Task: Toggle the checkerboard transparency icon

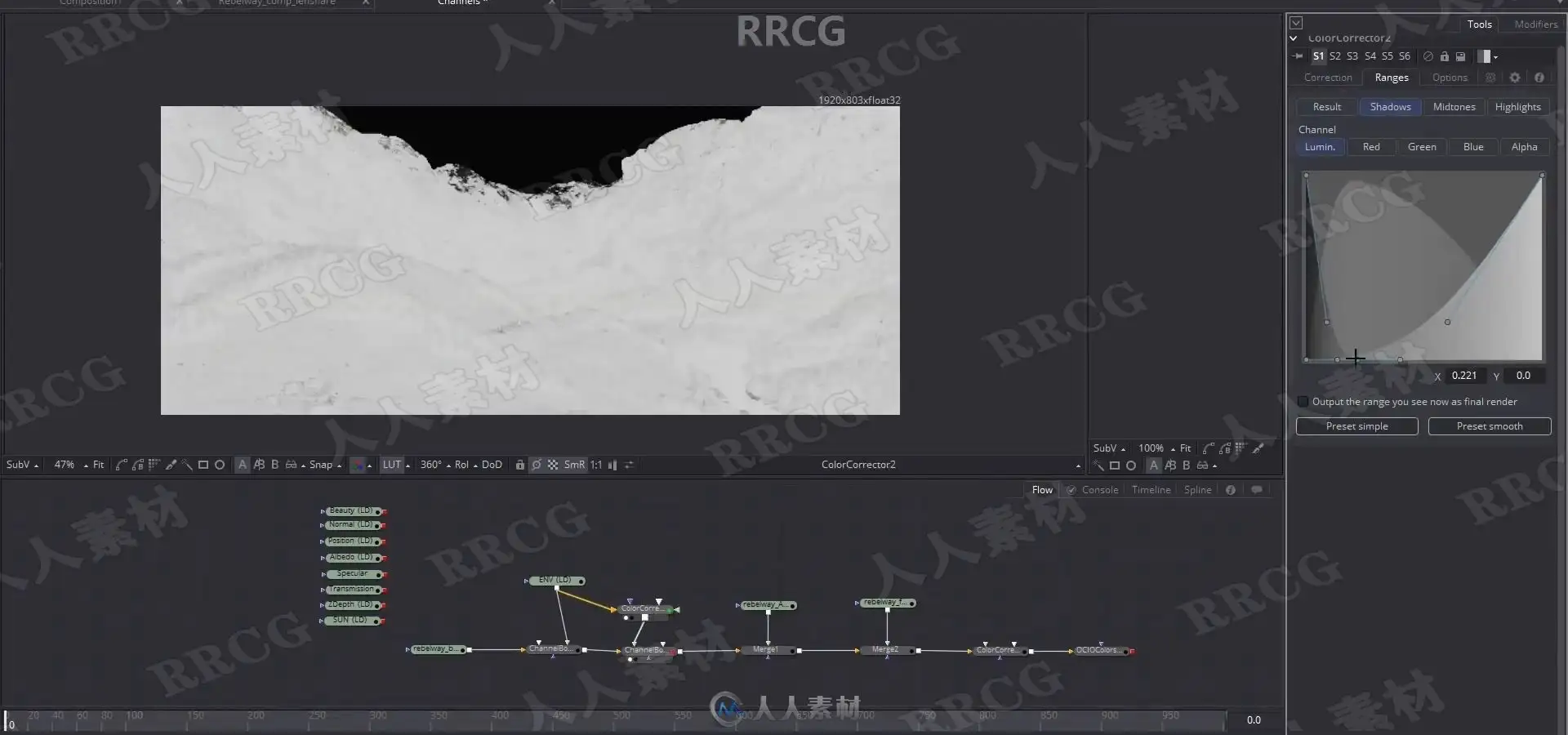Action: point(553,465)
